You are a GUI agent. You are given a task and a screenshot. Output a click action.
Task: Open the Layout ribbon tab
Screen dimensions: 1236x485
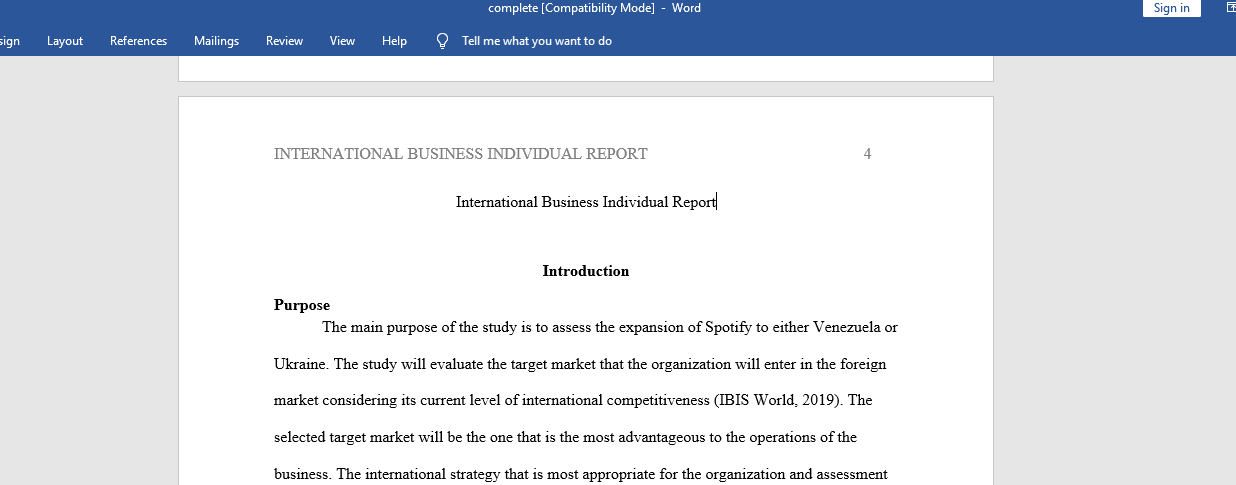click(x=65, y=41)
